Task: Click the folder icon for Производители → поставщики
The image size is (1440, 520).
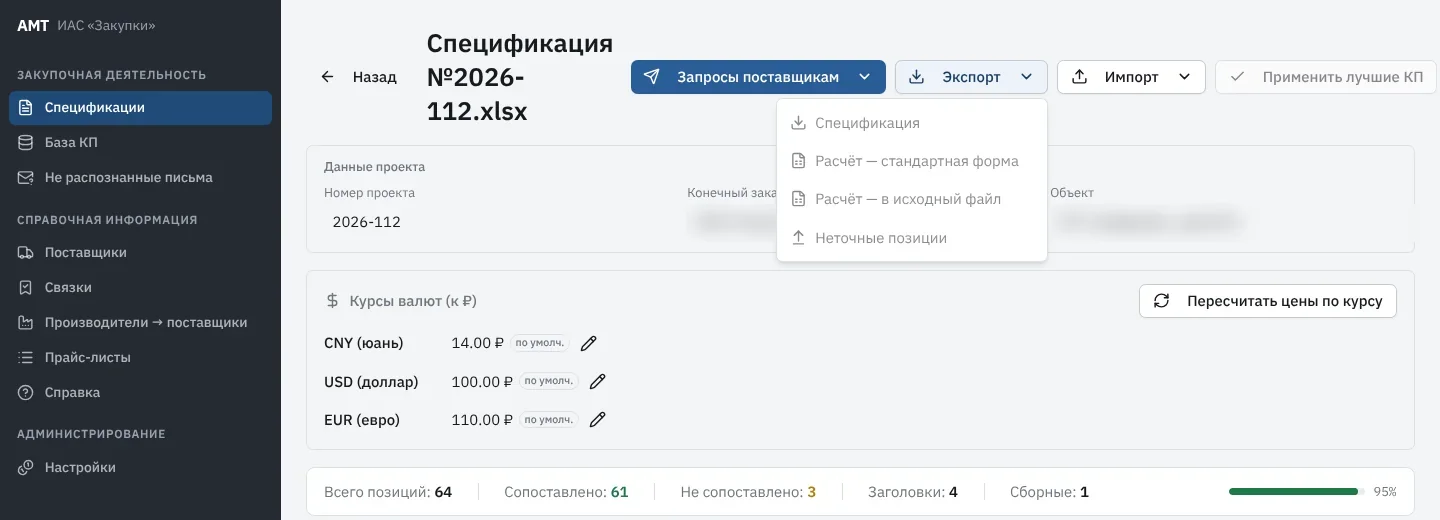Action: (x=26, y=323)
